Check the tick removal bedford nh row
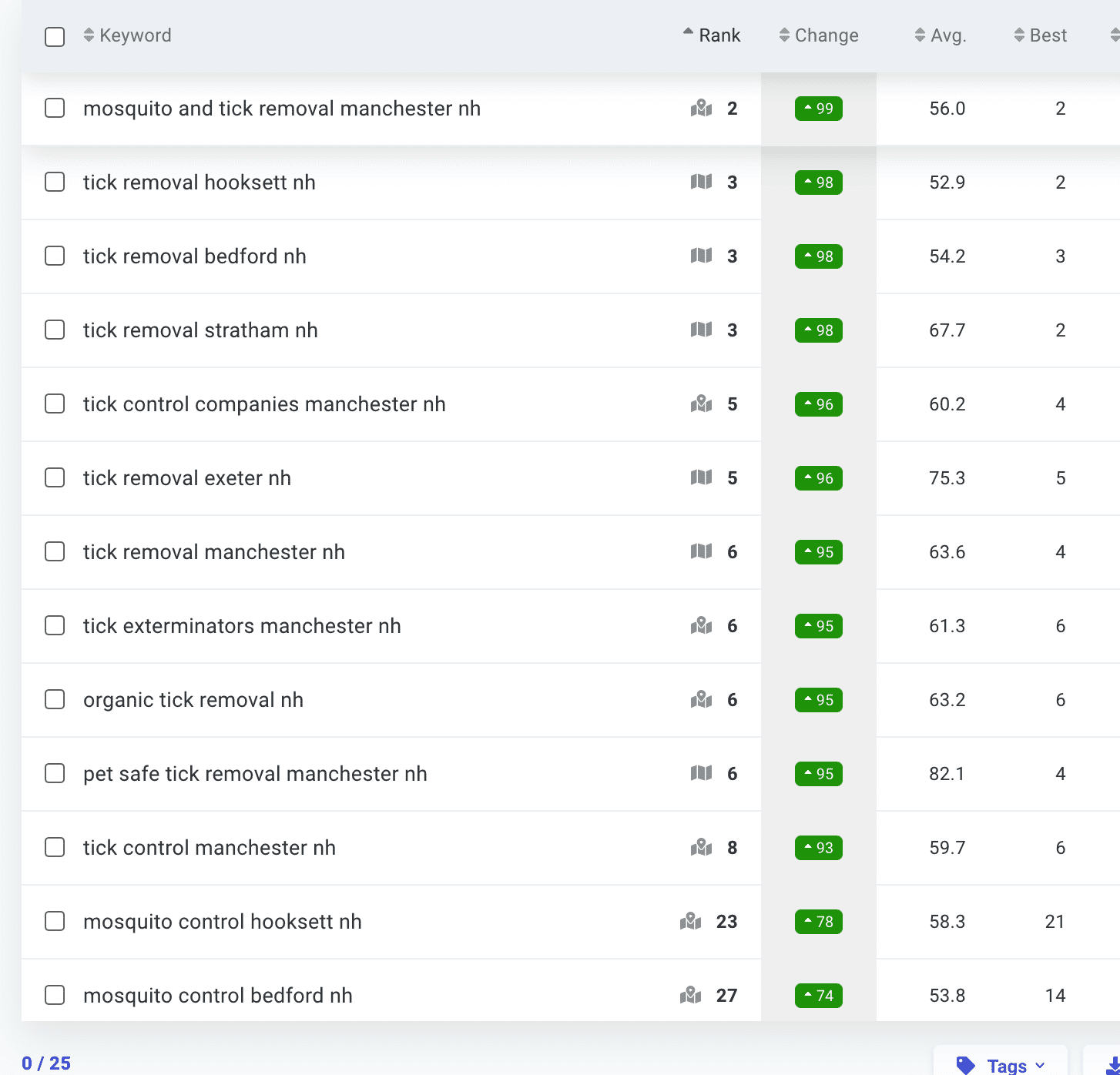 (x=55, y=256)
